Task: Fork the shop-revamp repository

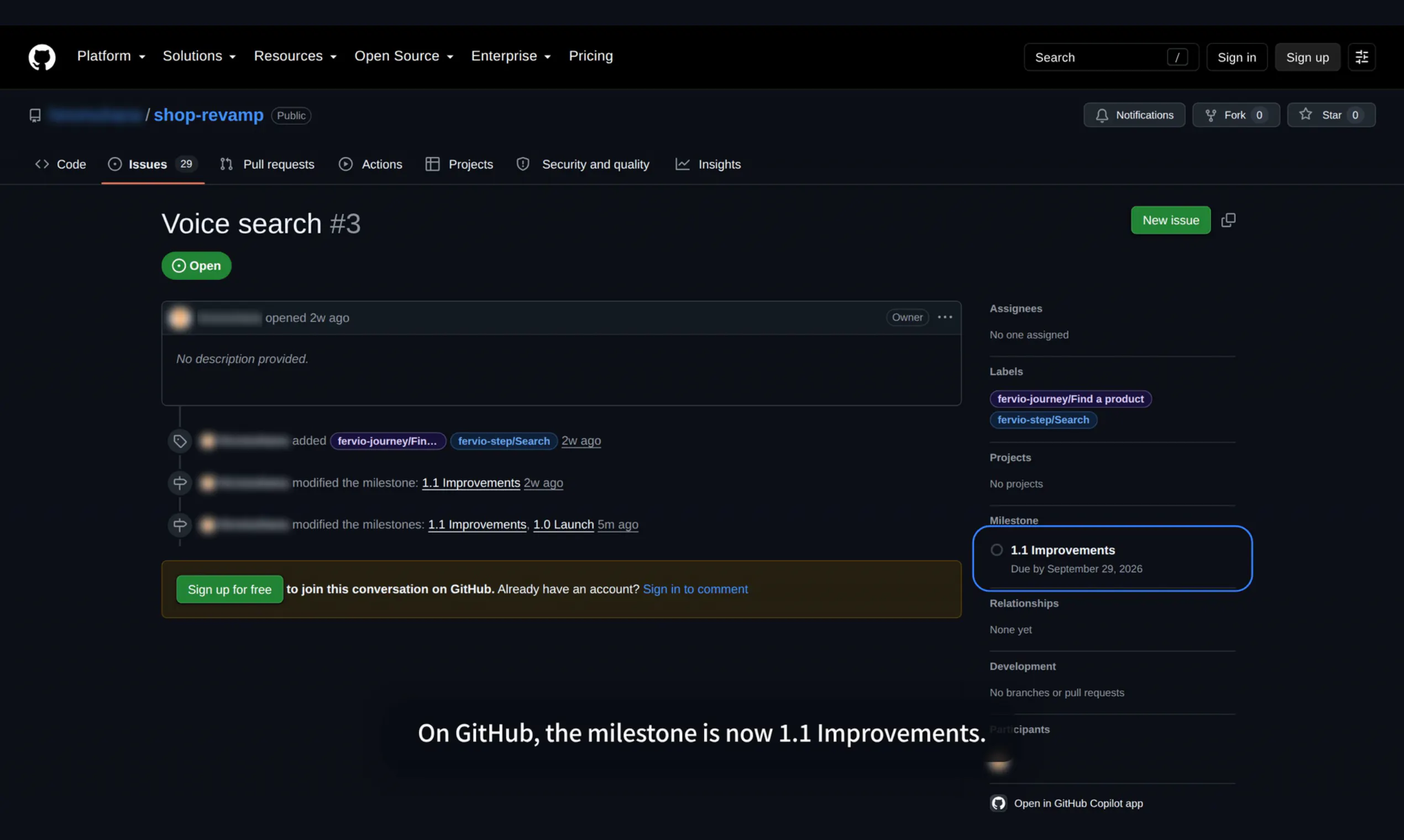Action: [1237, 115]
